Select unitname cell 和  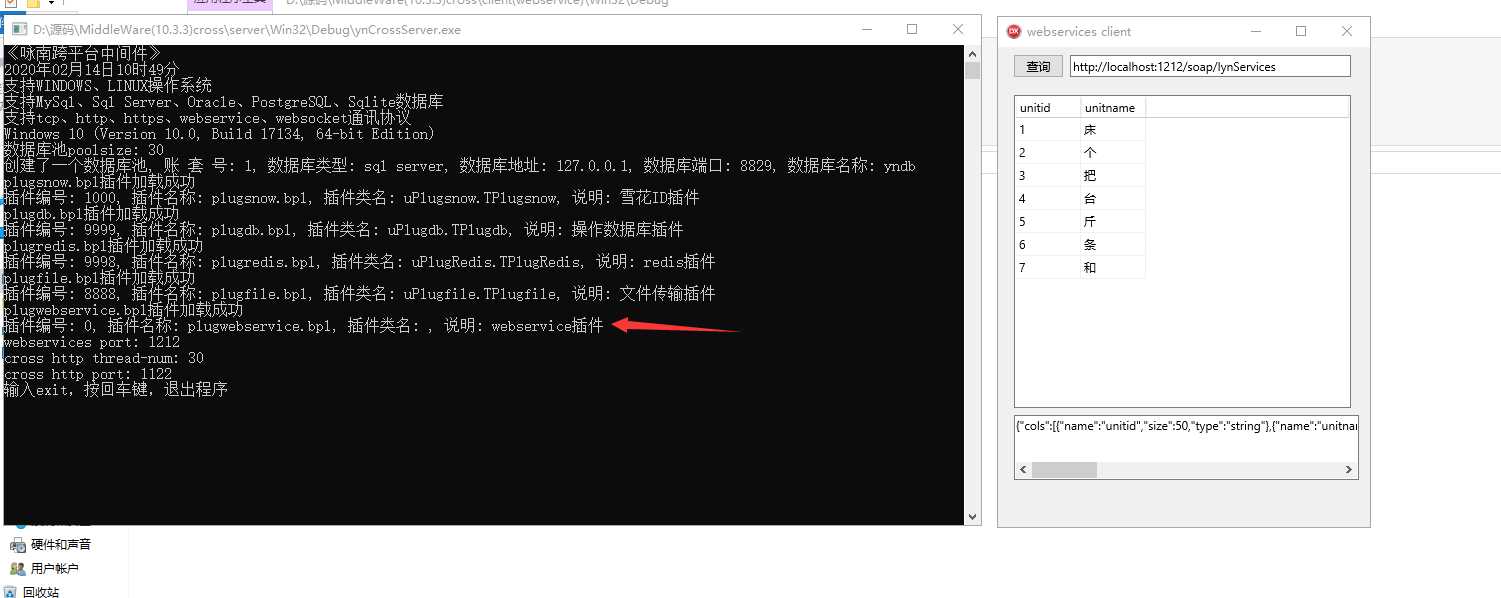[1112, 268]
